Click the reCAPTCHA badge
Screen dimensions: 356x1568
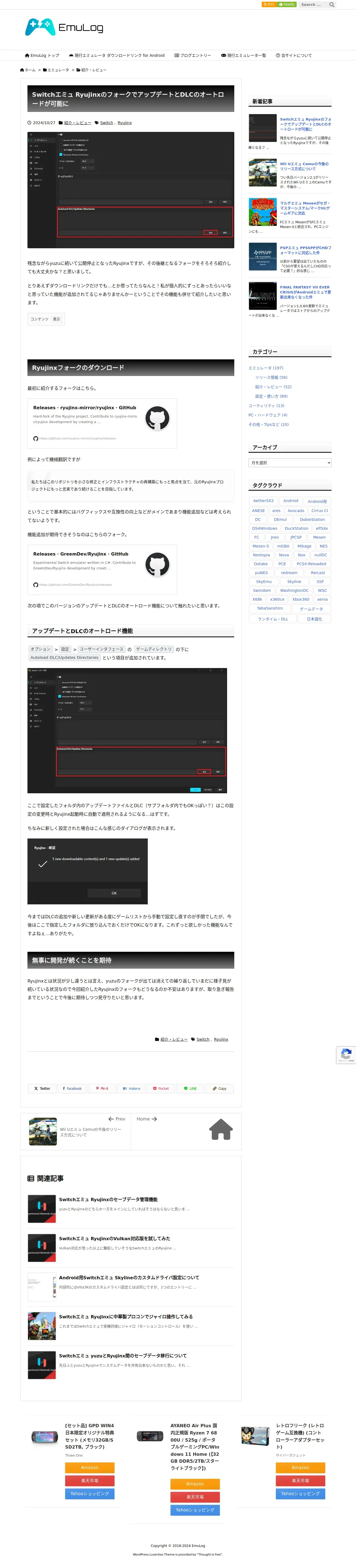tap(346, 1055)
